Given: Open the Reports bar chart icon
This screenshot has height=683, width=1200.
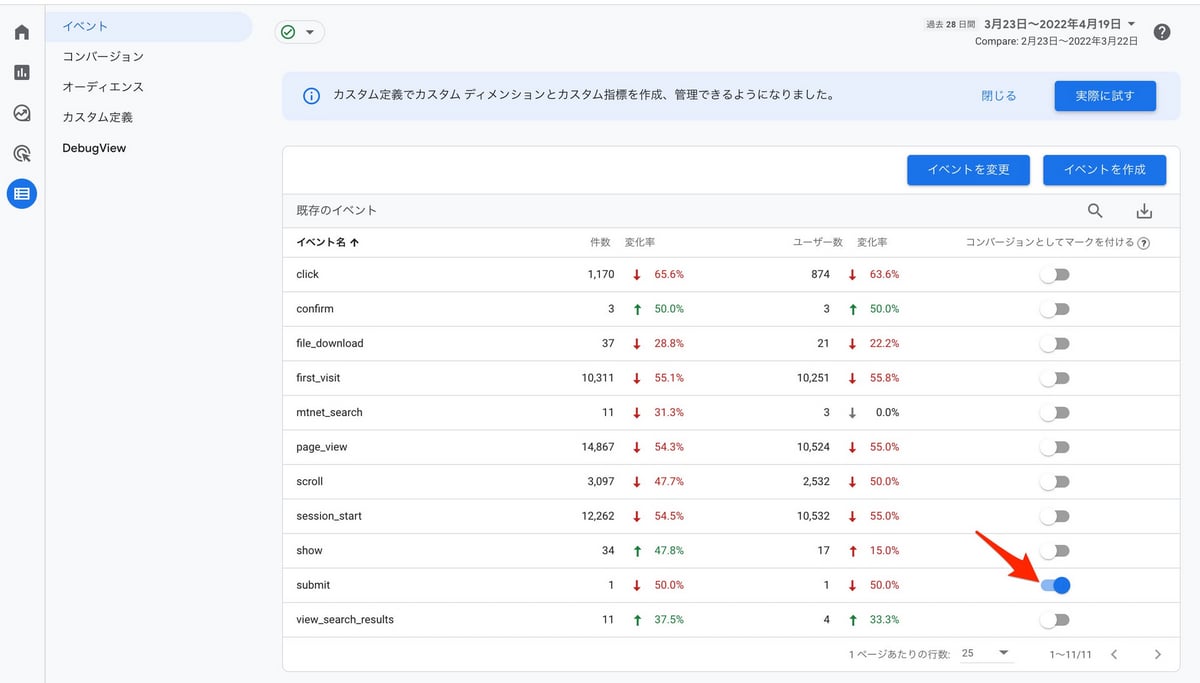Looking at the screenshot, I should tap(22, 72).
